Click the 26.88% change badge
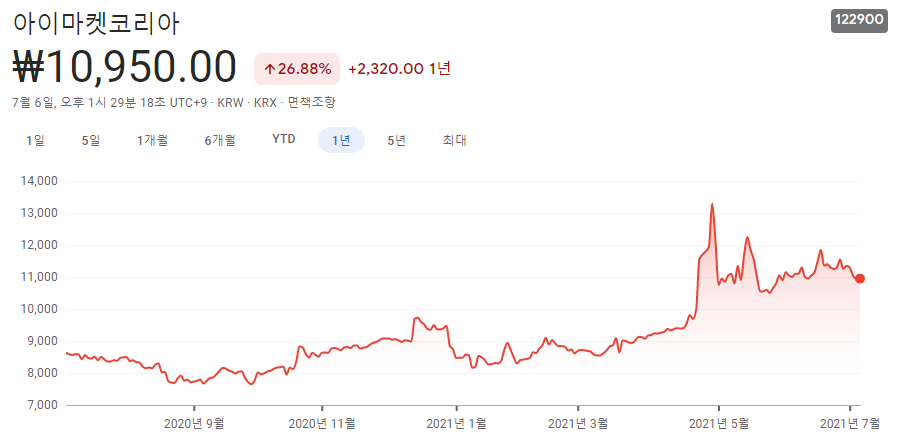The height and width of the screenshot is (444, 897). 297,69
